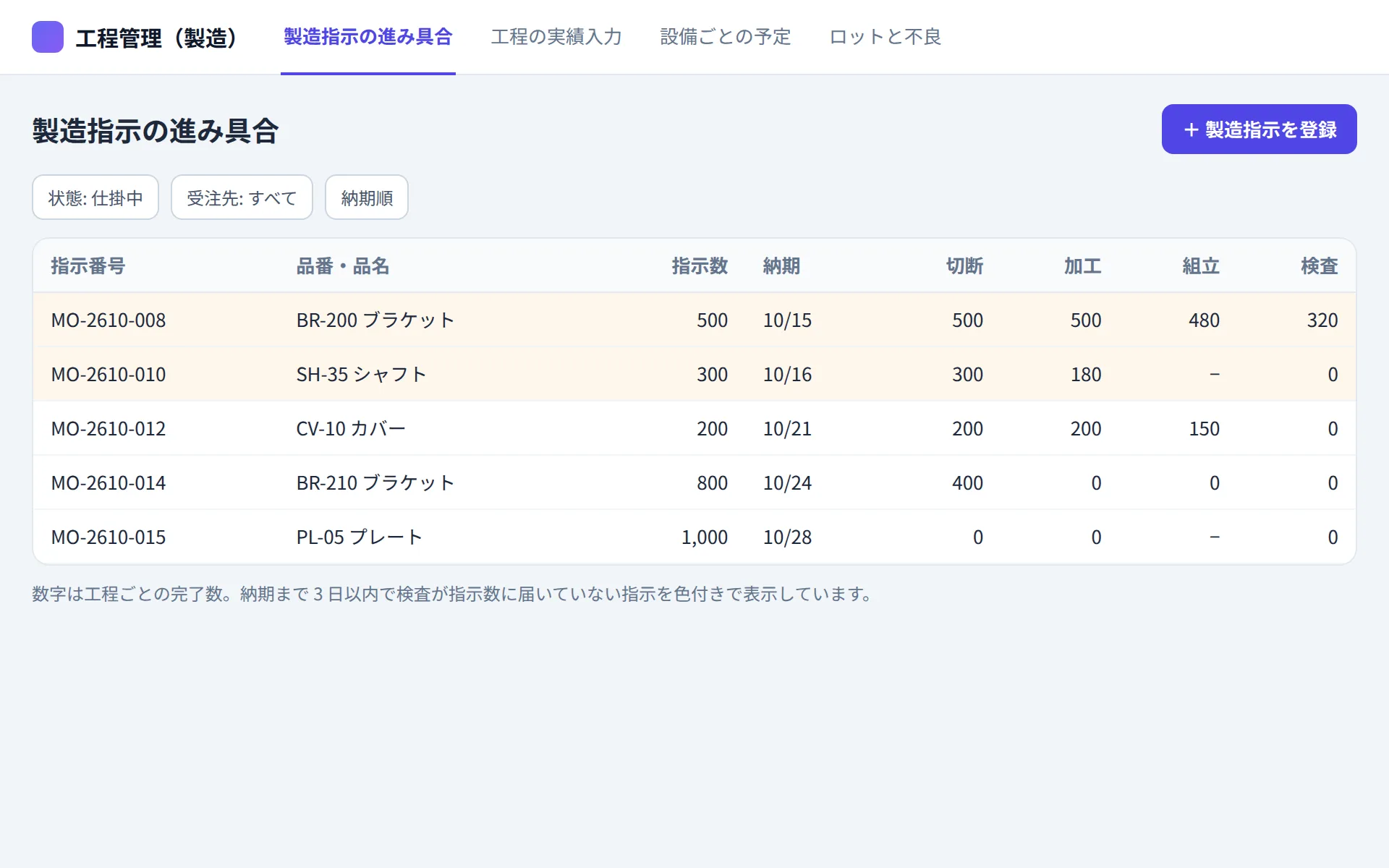Click the 800 quantity for BR-210
Image resolution: width=1389 pixels, height=868 pixels.
pyautogui.click(x=713, y=483)
